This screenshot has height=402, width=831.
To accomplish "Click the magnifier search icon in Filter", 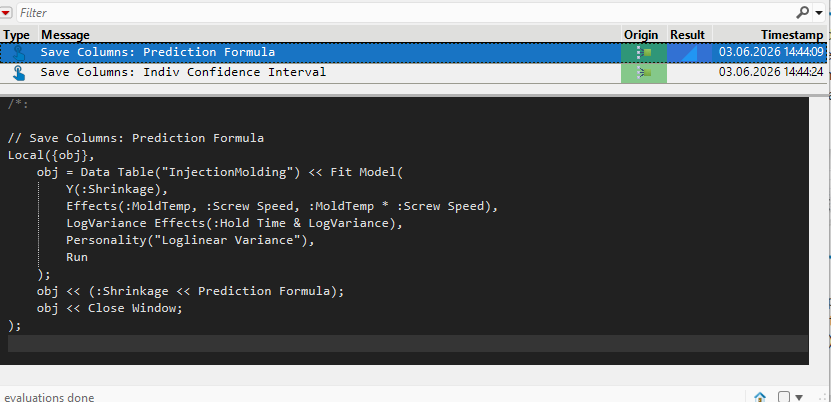I will tap(803, 12).
